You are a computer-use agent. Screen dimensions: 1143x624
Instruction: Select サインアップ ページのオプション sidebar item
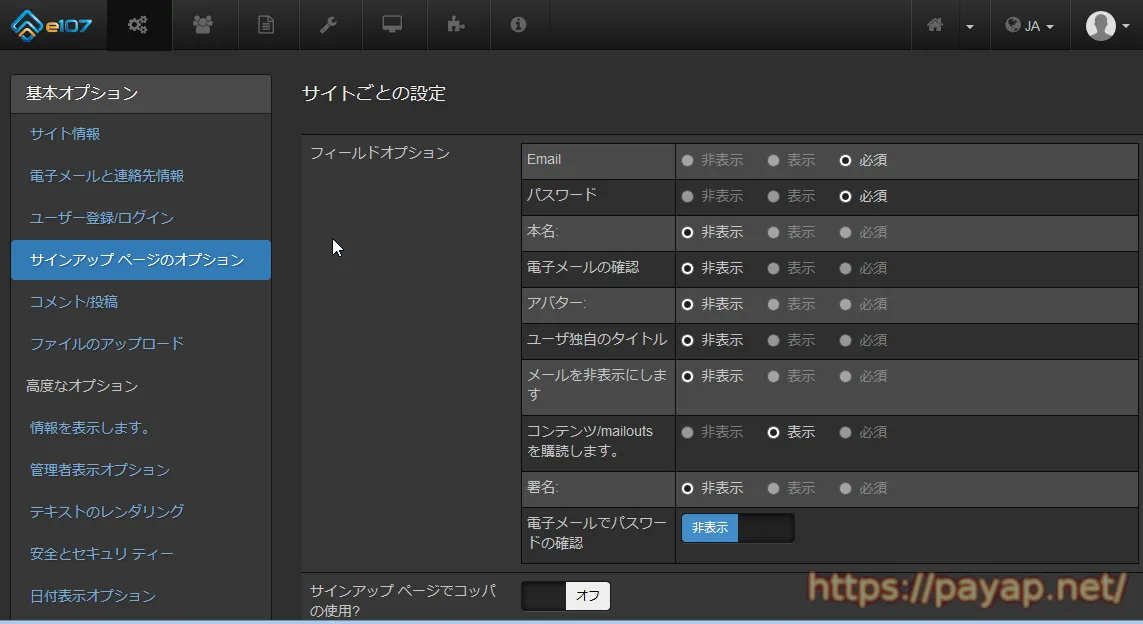pyautogui.click(x=141, y=260)
